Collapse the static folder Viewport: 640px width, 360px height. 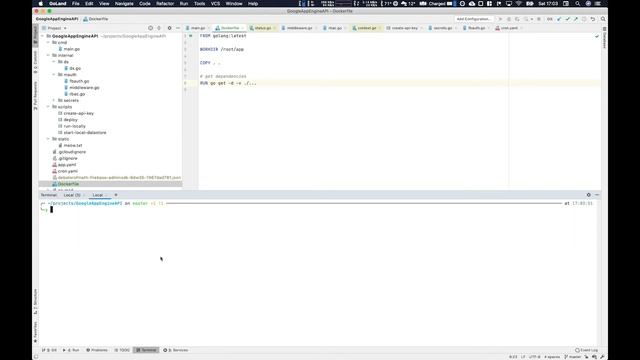pos(49,139)
